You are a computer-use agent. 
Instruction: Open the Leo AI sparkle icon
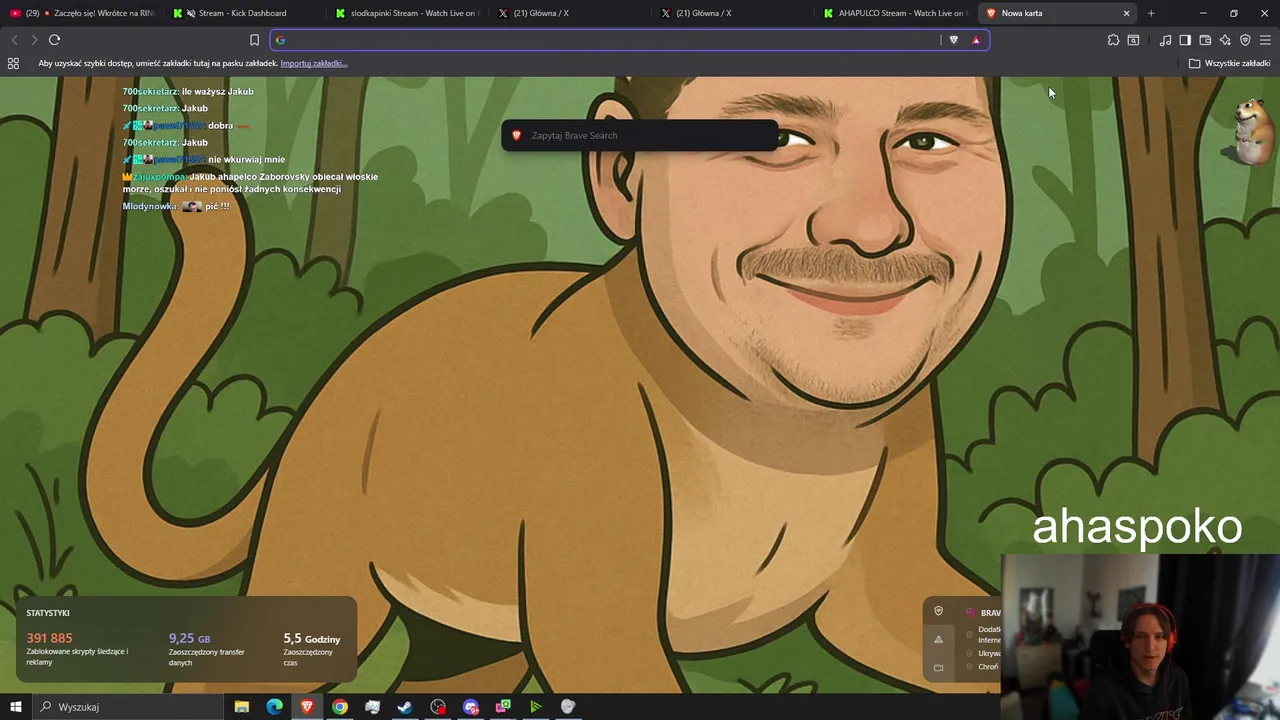click(x=1225, y=40)
